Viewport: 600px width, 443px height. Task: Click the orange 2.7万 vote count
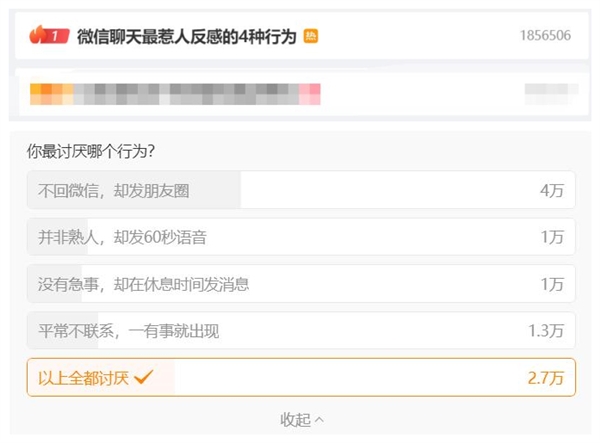coord(546,377)
